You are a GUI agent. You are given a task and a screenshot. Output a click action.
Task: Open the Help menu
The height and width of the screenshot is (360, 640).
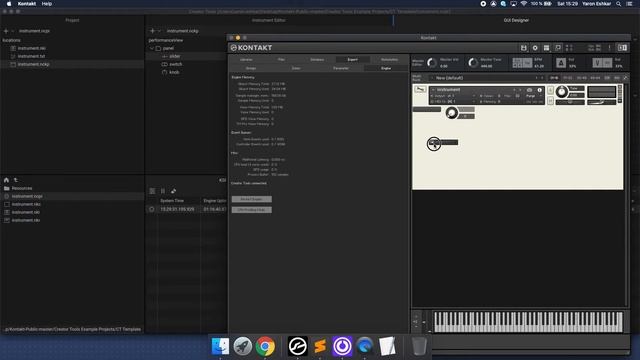47,4
